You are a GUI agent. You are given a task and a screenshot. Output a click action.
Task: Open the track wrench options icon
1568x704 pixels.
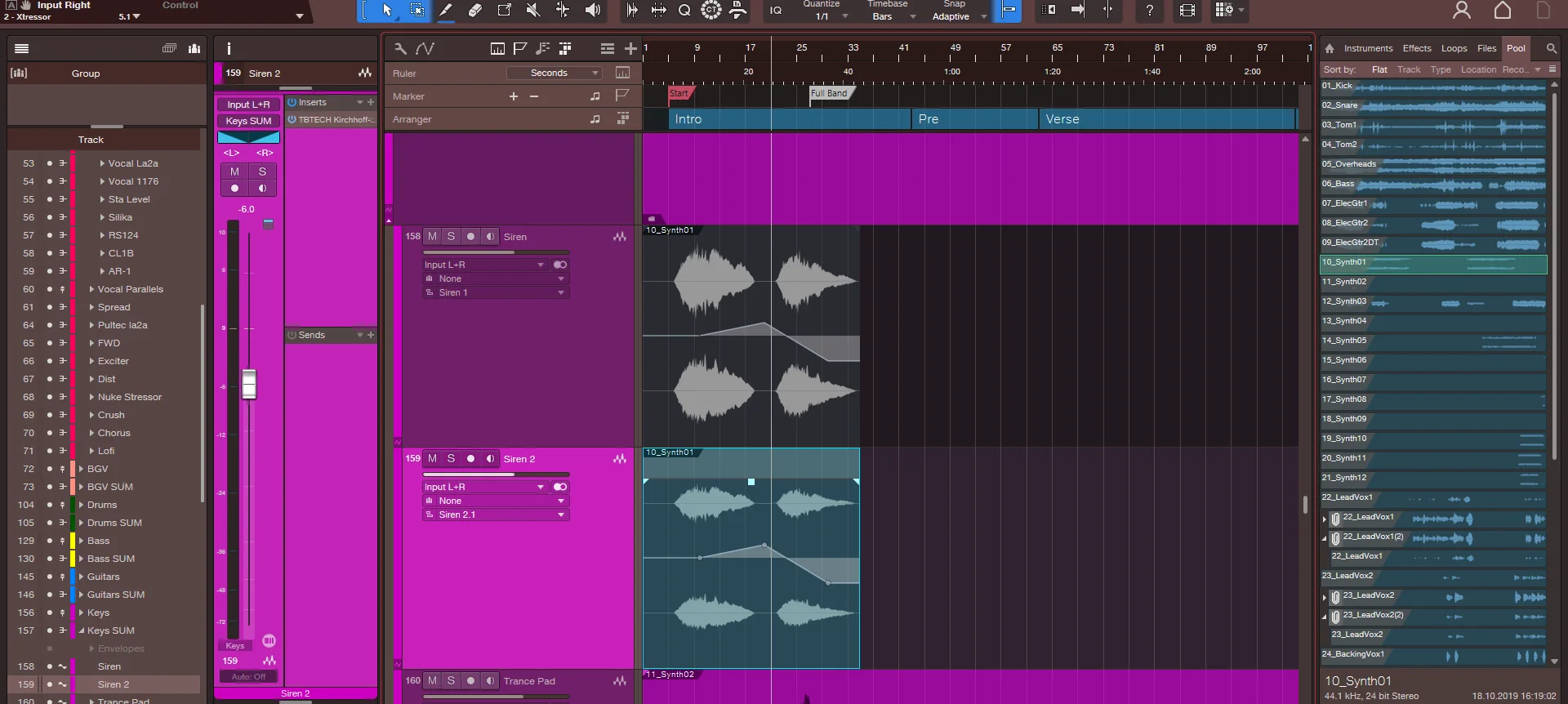400,49
